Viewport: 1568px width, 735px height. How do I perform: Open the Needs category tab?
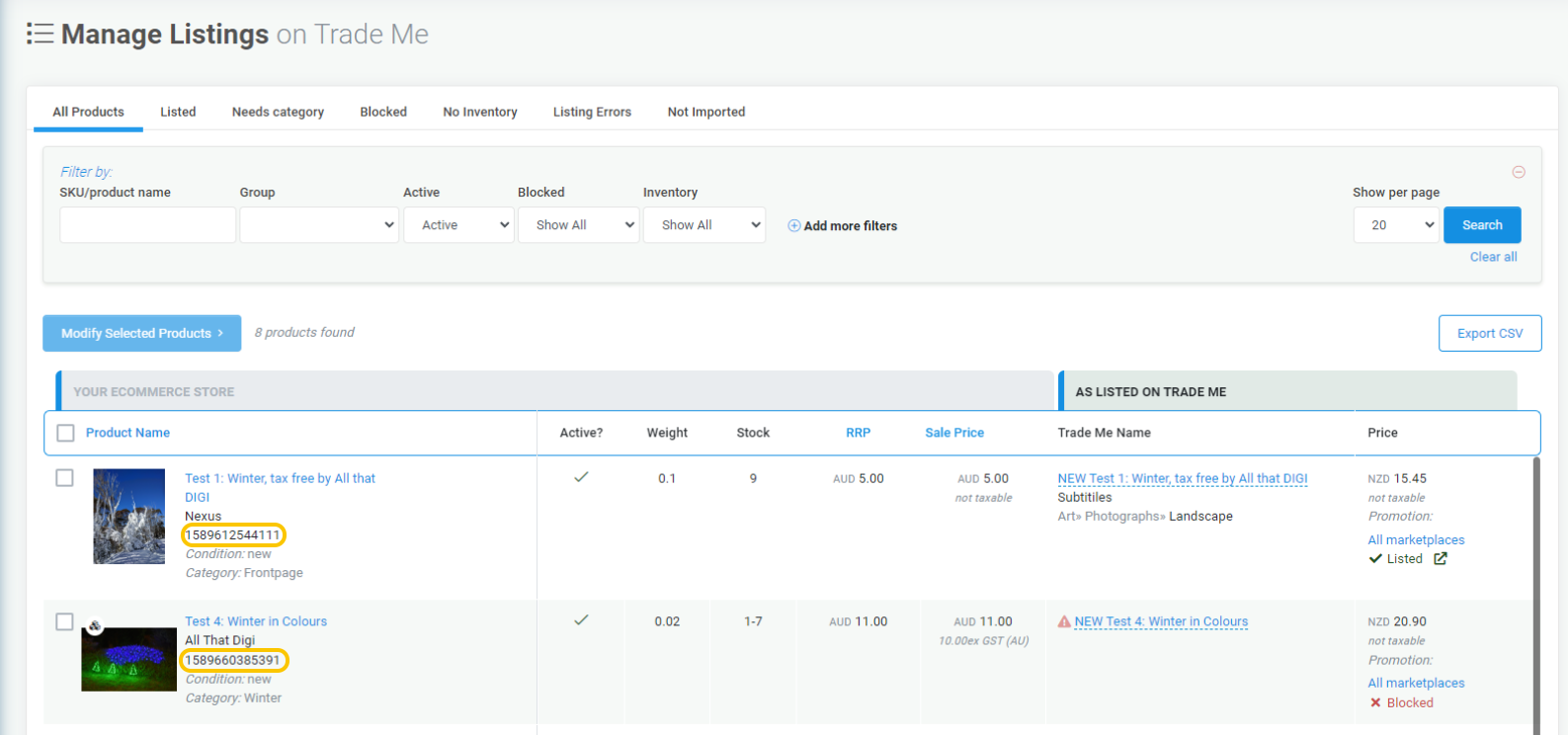(x=278, y=112)
